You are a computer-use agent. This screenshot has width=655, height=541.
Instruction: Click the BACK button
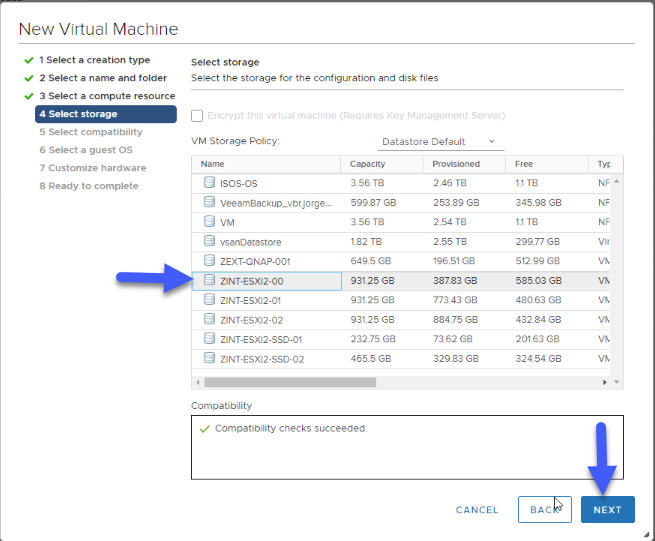(x=545, y=510)
